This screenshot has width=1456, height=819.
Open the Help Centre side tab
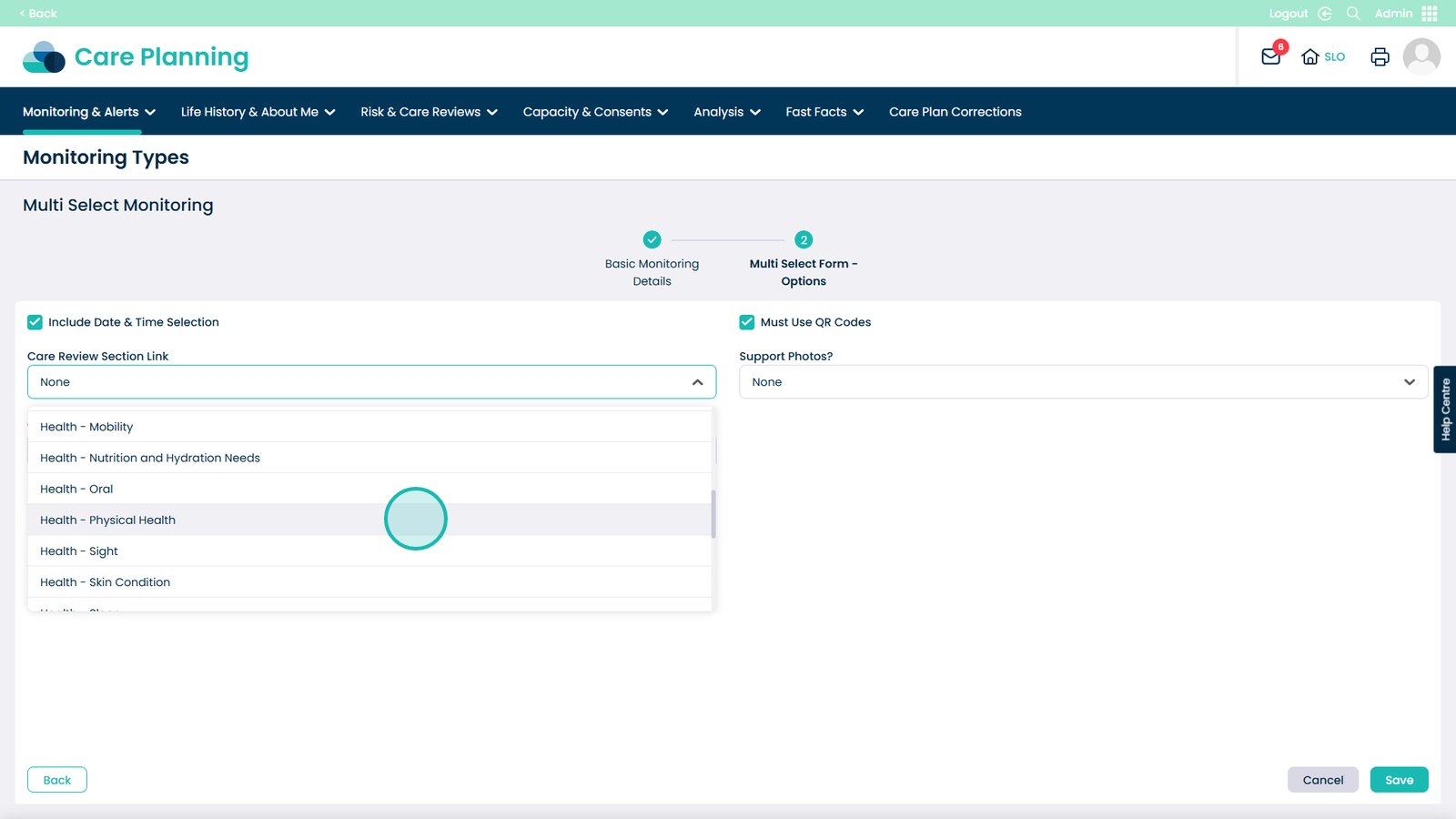tap(1445, 409)
